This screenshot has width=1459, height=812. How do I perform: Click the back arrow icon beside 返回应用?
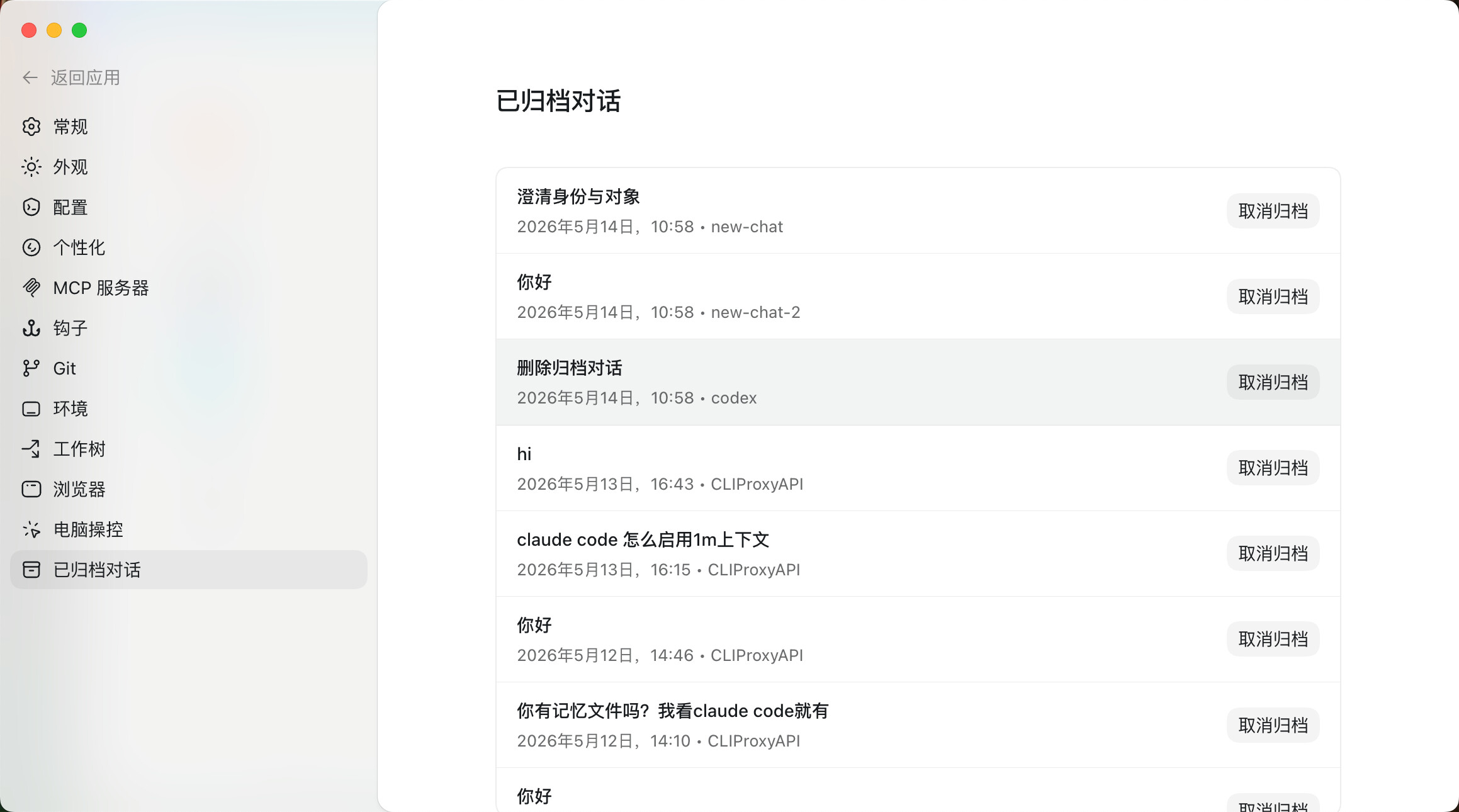click(30, 77)
